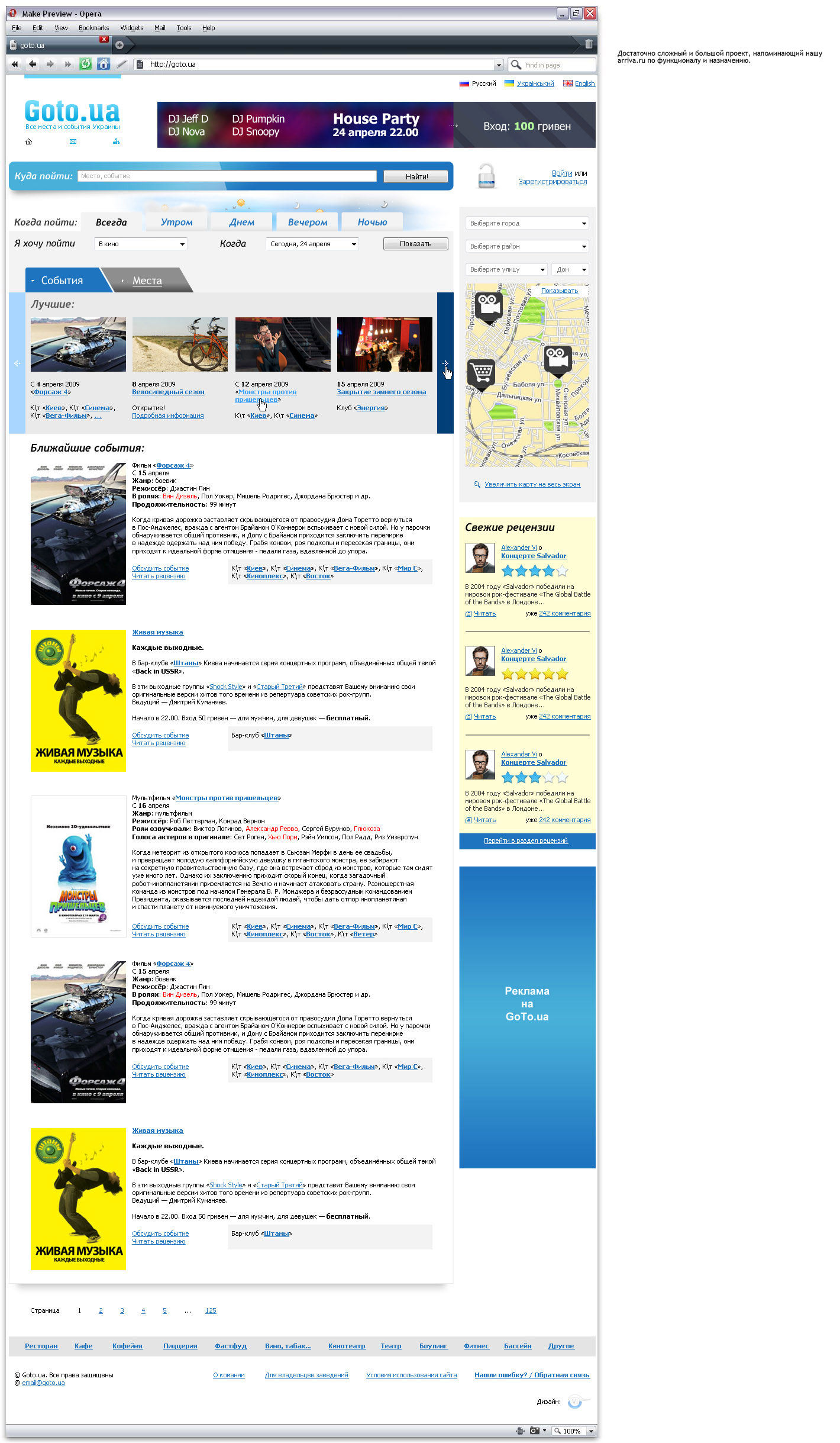This screenshot has width=840, height=1443.
Task: Open the address bar history dropdown arrow
Action: [499, 65]
